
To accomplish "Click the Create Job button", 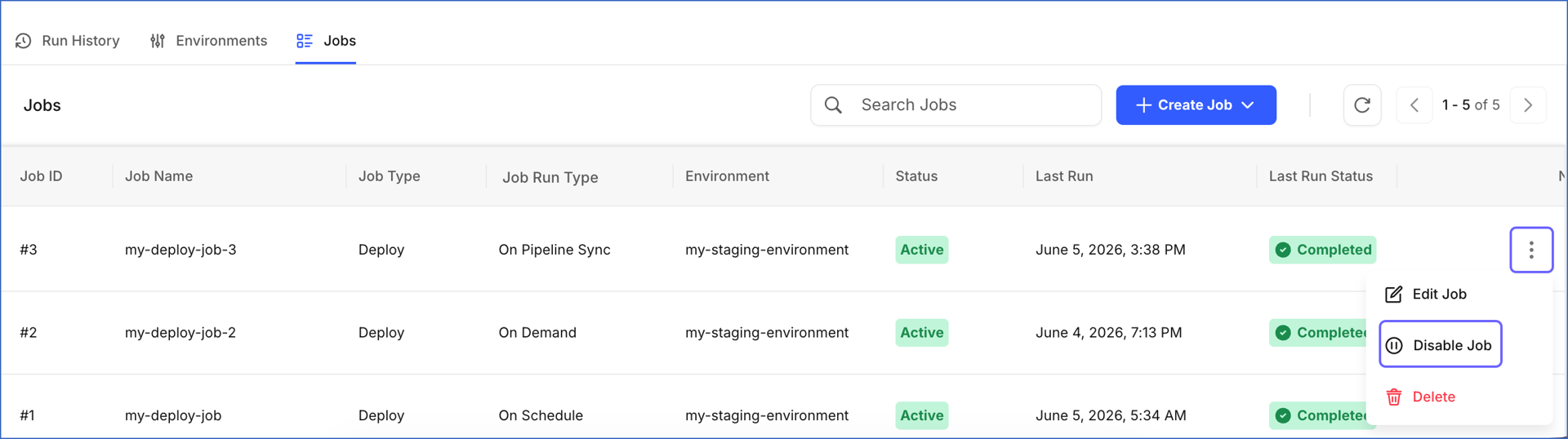I will pos(1196,105).
